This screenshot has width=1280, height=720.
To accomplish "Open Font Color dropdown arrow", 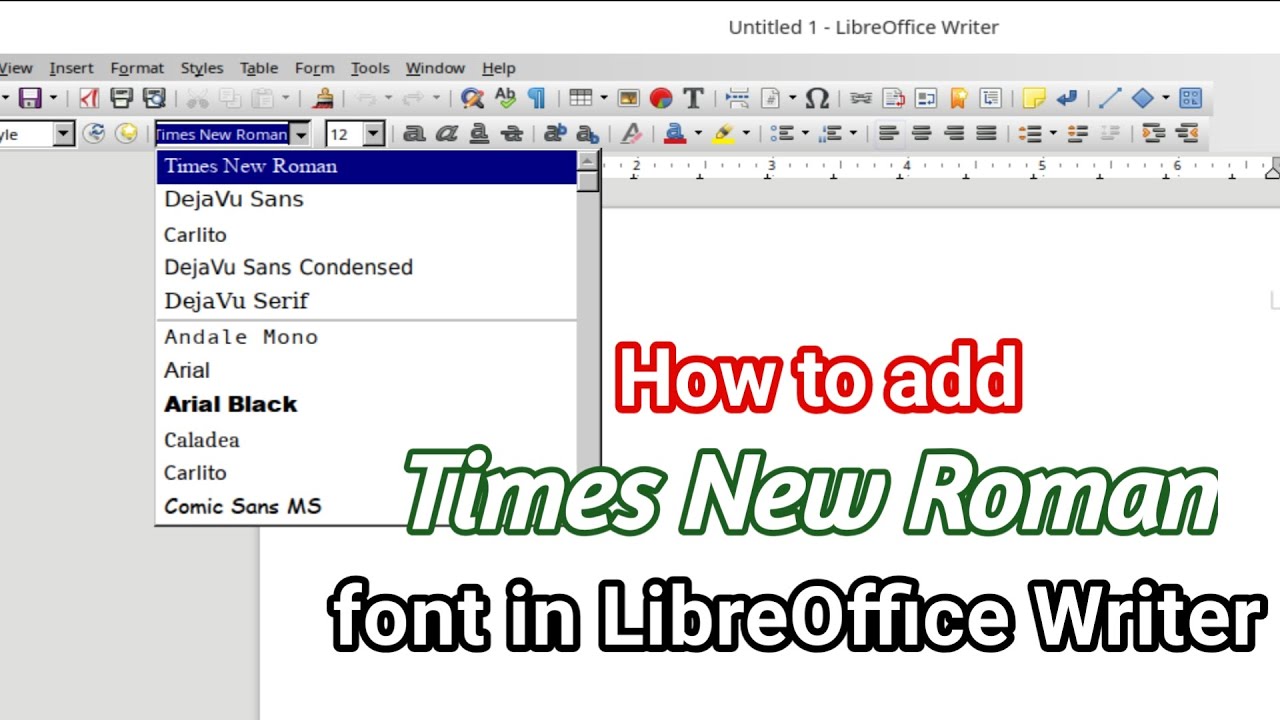I will coord(698,133).
